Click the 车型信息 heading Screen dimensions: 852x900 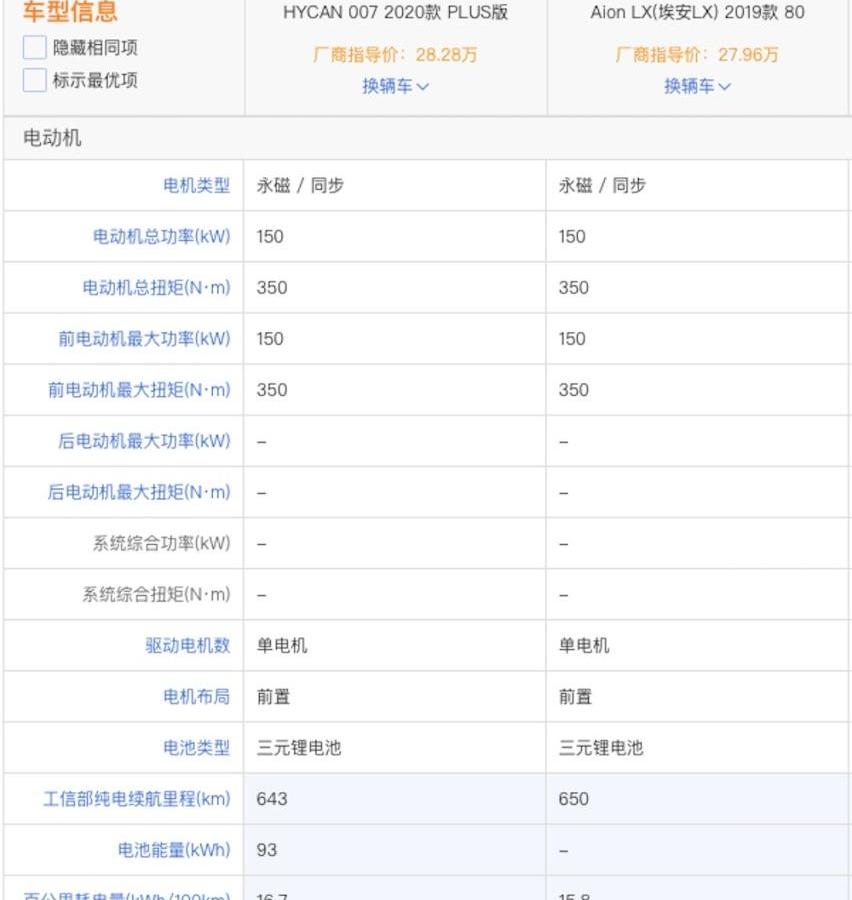pos(70,11)
